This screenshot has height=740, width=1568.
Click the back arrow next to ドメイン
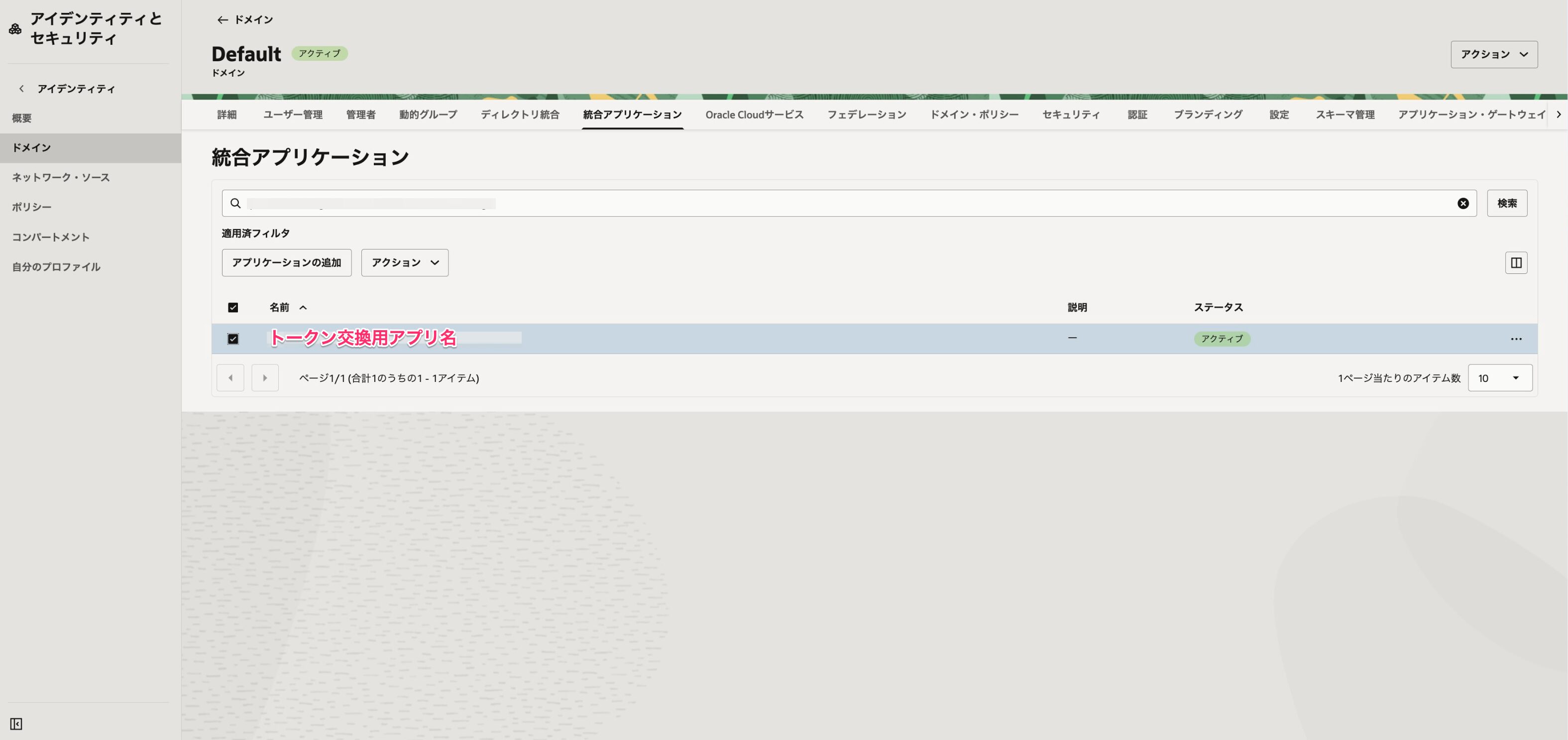point(222,19)
